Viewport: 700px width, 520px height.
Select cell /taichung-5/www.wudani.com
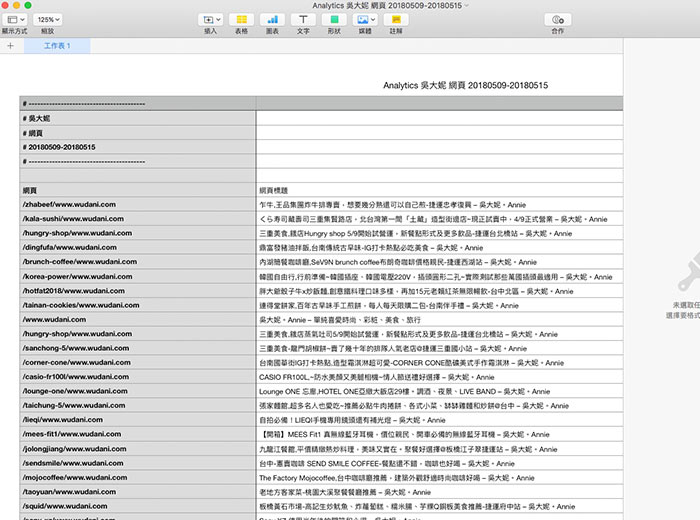coord(138,405)
